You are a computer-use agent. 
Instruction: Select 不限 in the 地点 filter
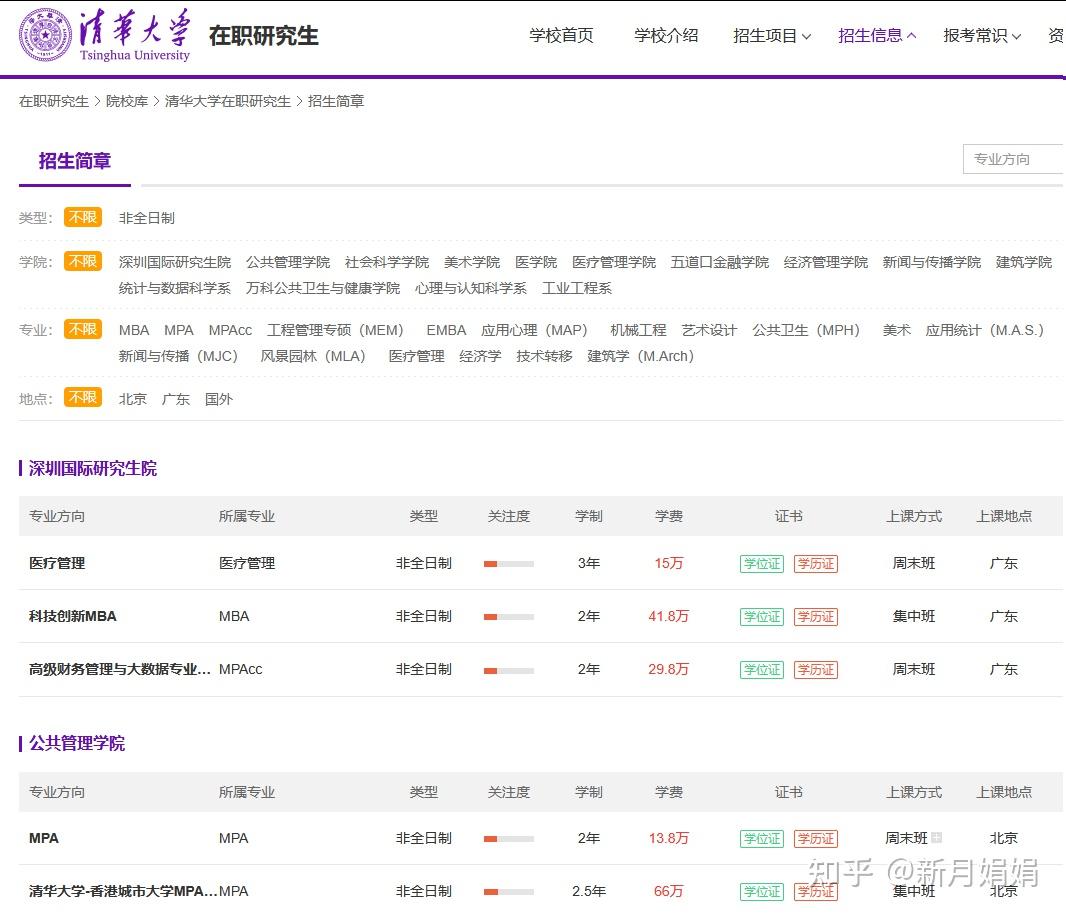[x=83, y=398]
